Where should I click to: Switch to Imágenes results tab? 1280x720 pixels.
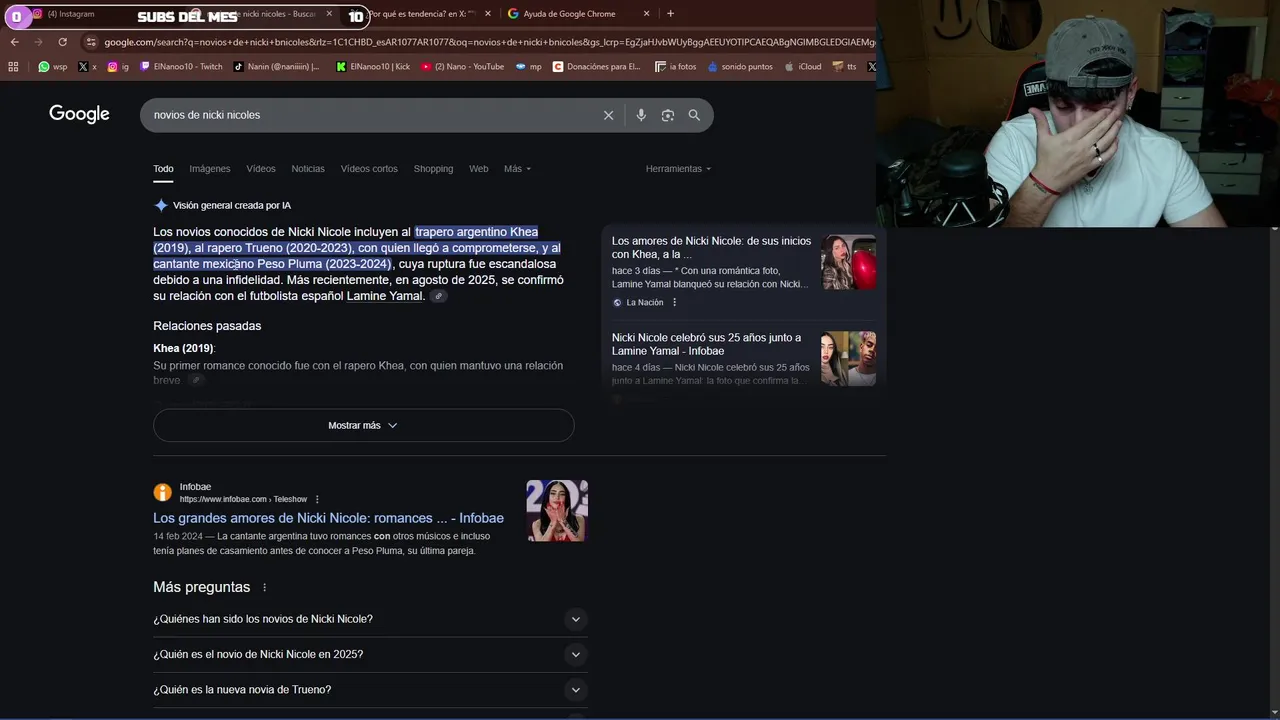pyautogui.click(x=210, y=169)
